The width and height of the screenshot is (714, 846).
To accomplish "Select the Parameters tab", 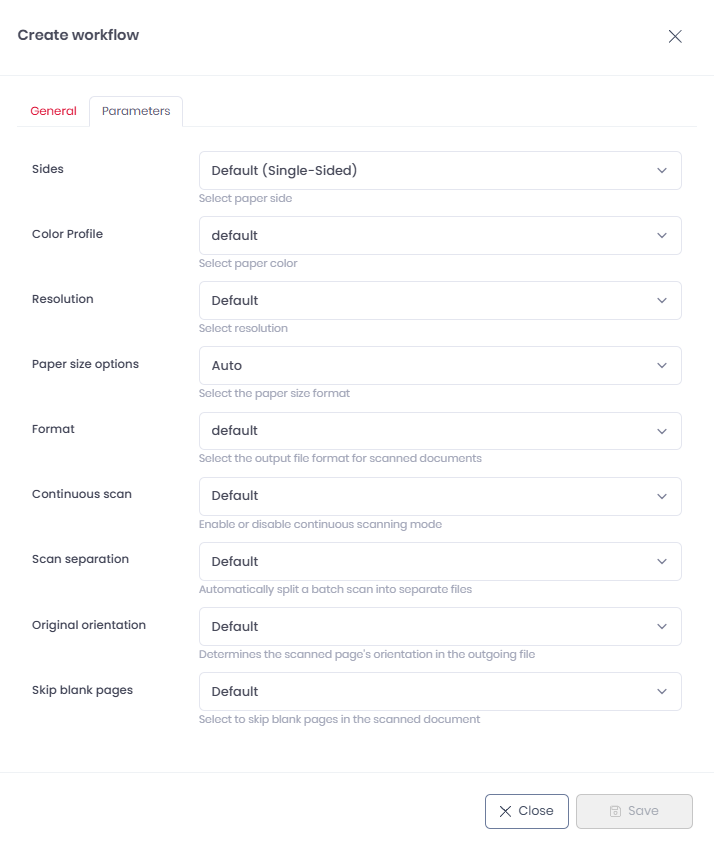I will coord(136,111).
